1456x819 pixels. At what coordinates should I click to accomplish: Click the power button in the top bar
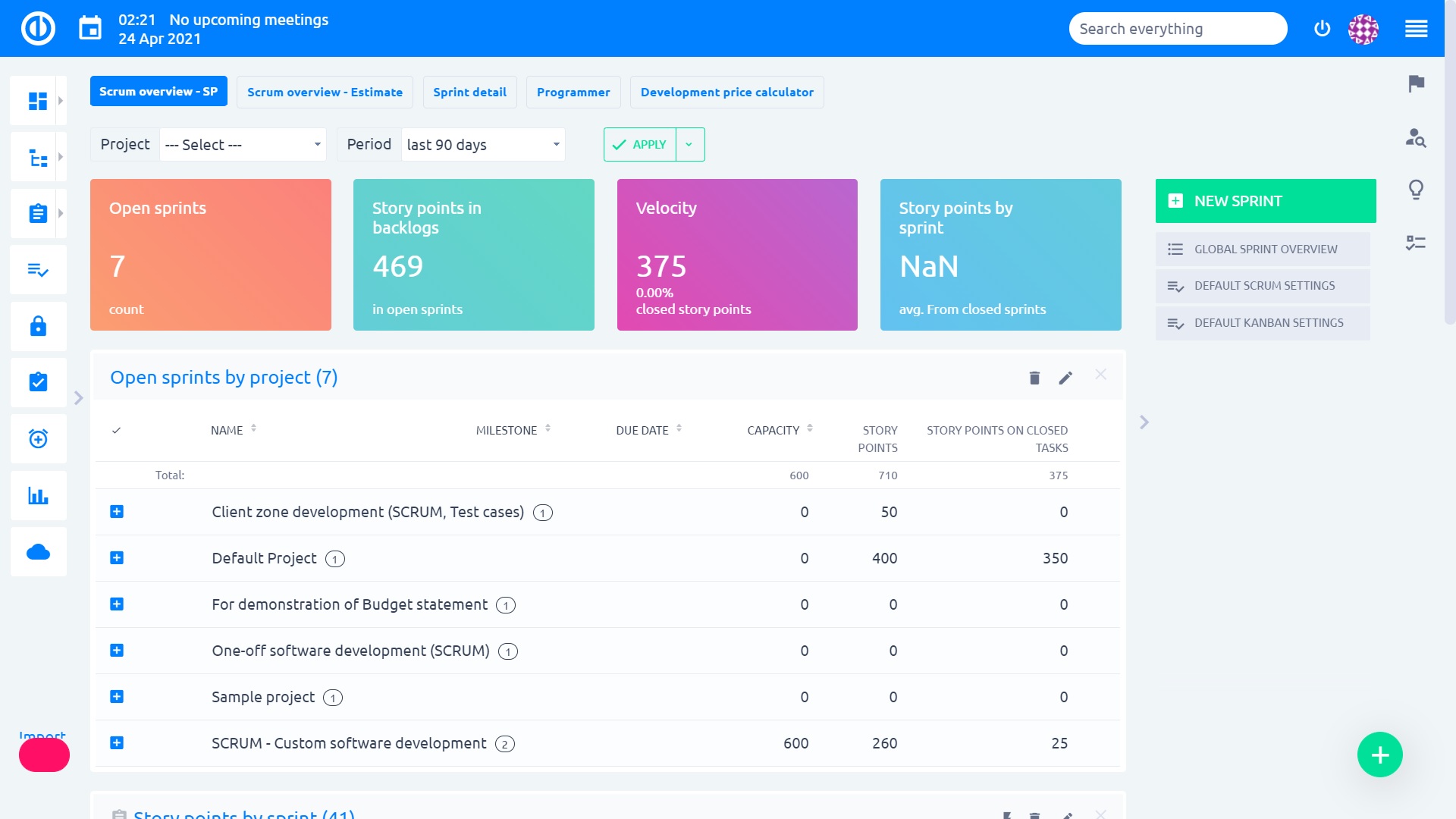pyautogui.click(x=1321, y=28)
